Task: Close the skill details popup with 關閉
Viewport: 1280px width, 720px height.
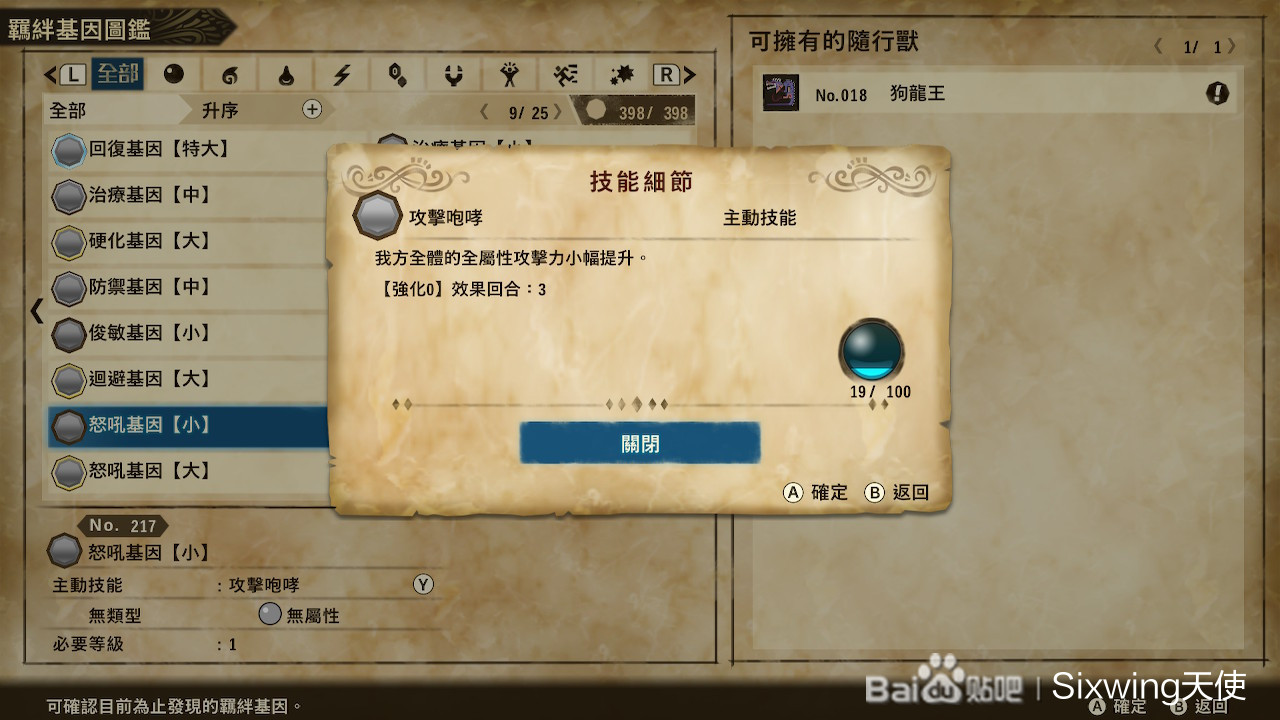Action: click(x=640, y=443)
